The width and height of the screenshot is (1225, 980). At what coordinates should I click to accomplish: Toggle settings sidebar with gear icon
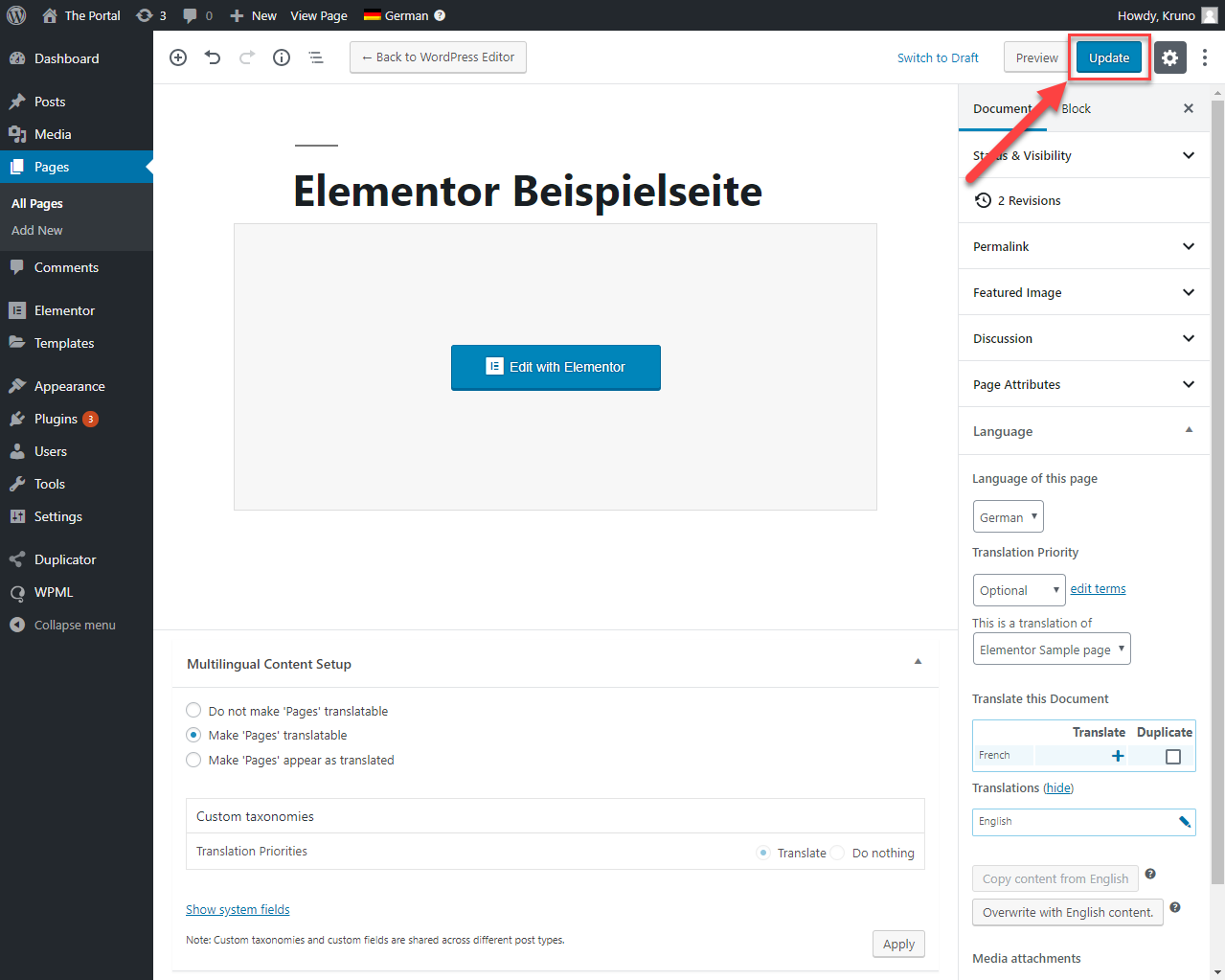pos(1169,57)
